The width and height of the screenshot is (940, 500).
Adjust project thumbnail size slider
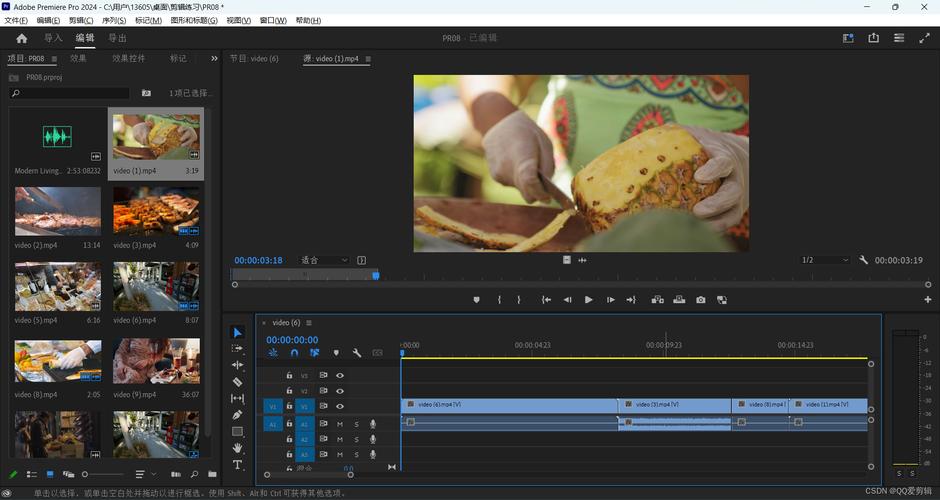click(x=103, y=474)
